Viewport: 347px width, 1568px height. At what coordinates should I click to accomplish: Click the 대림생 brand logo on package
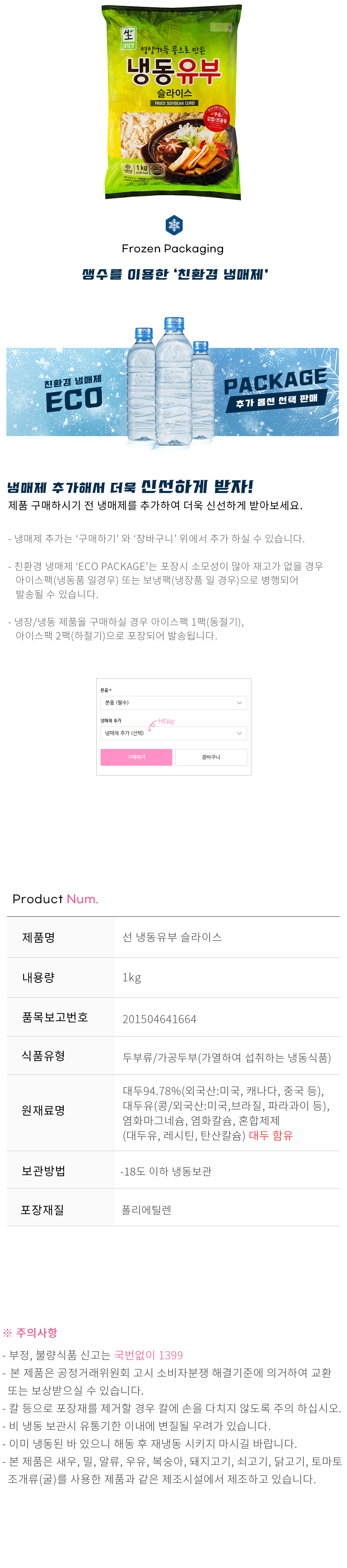[128, 37]
